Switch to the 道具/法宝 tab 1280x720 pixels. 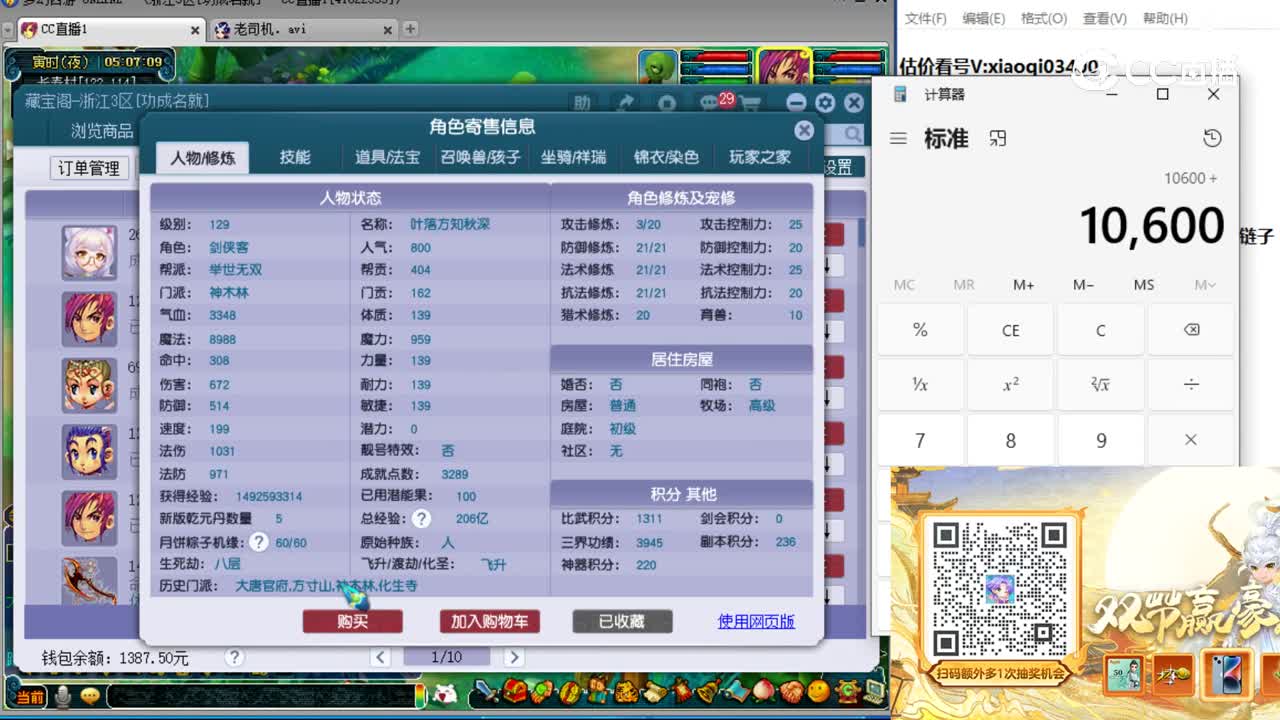point(387,158)
